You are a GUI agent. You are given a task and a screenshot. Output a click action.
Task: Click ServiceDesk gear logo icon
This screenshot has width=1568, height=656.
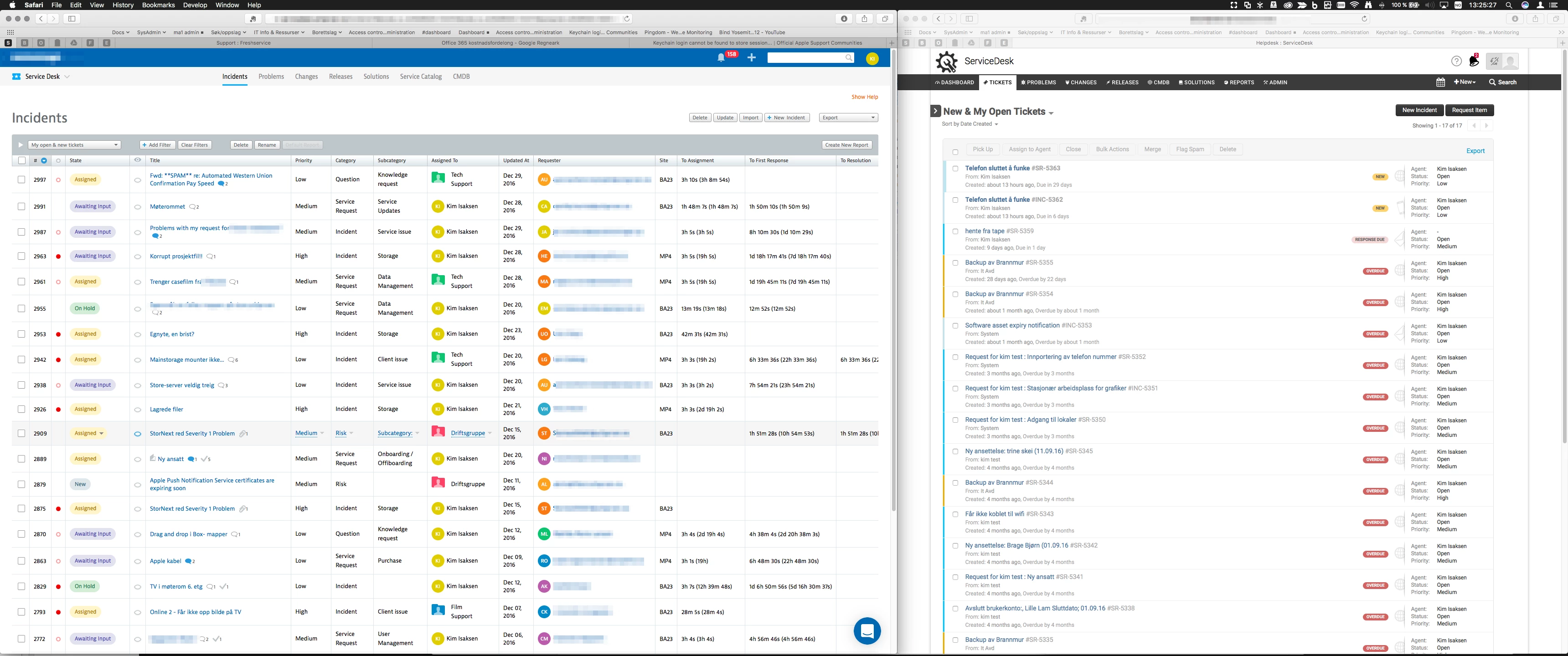(947, 61)
